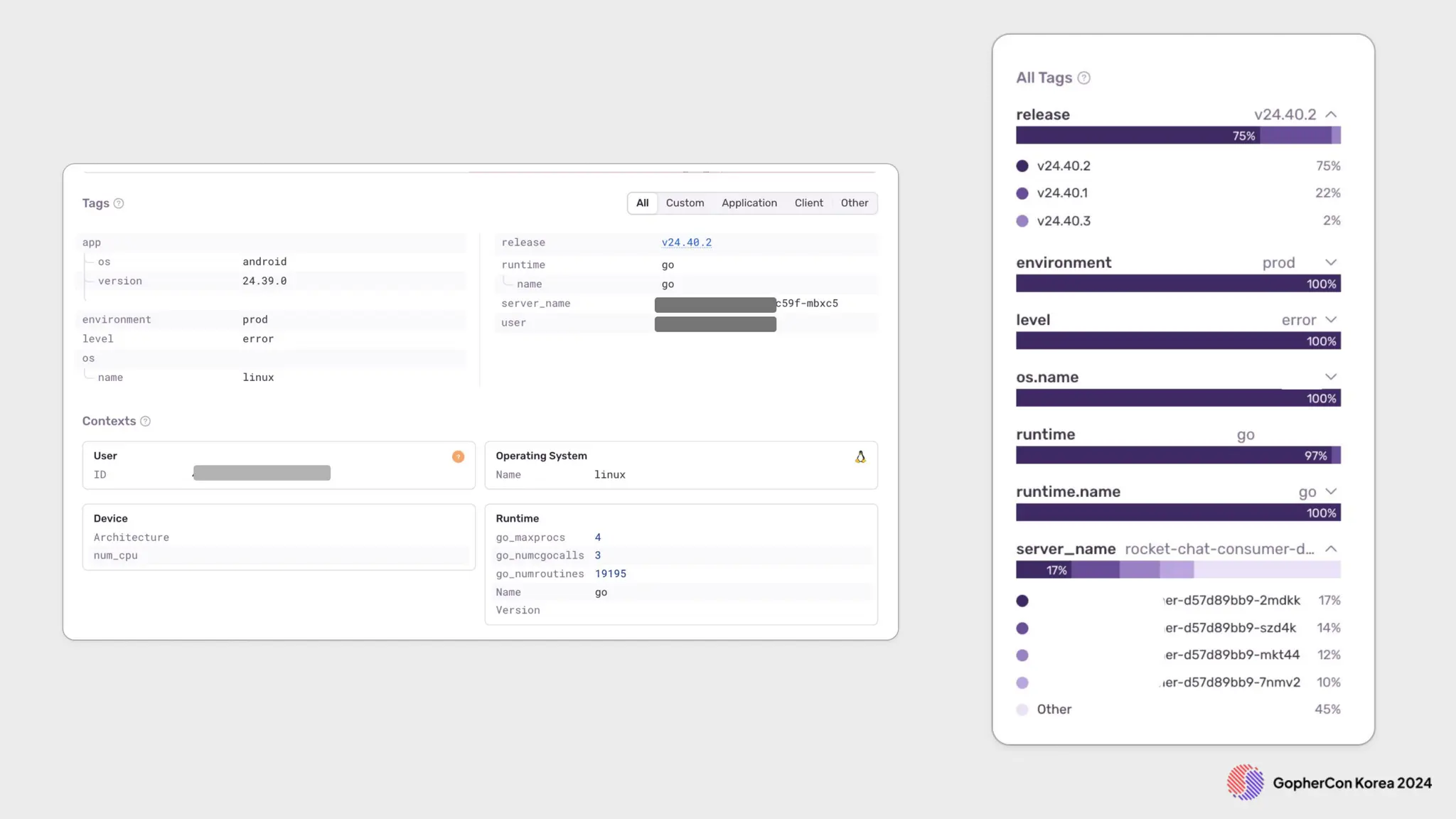
Task: Click the v24.40.2 legend dot
Action: [x=1022, y=166]
